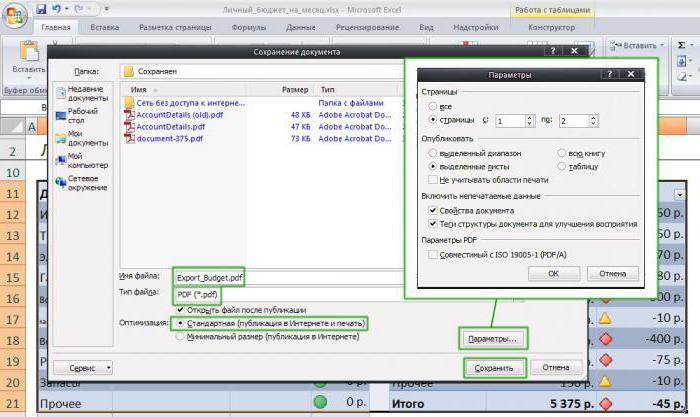The image size is (700, 417).
Task: Click the PDF icon of document-375.pdf
Action: [129, 138]
